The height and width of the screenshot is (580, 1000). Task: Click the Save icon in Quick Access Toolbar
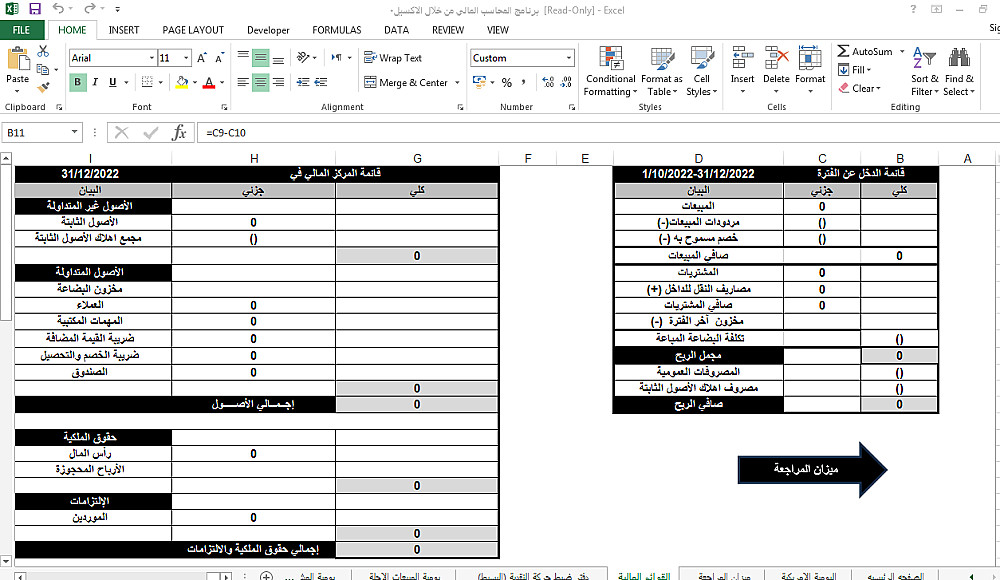[34, 9]
